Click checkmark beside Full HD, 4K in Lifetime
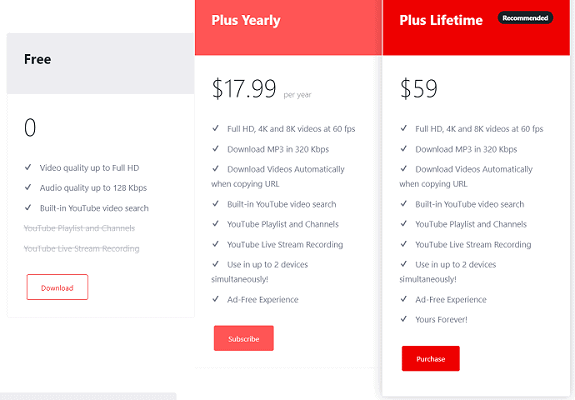The image size is (575, 400). point(404,128)
